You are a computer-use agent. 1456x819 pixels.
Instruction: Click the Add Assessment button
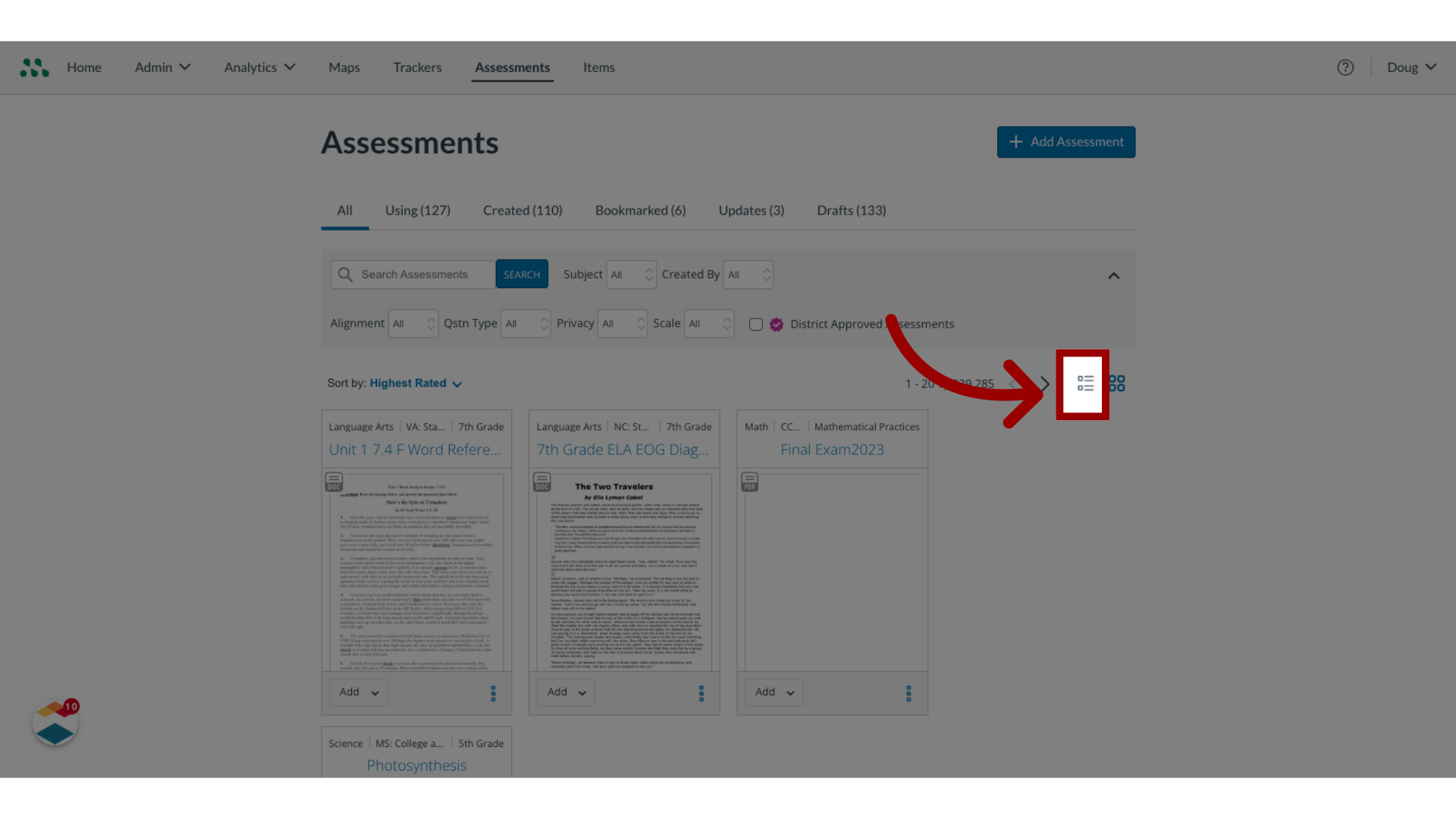tap(1066, 141)
